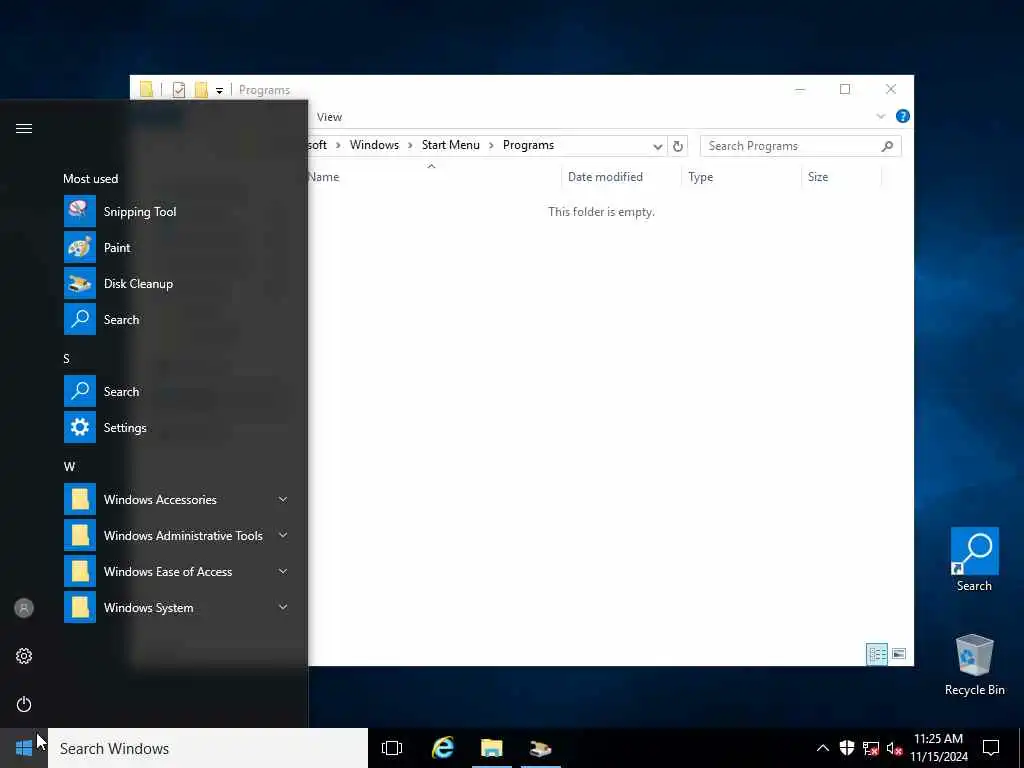Switch to Details view layout button

coord(876,654)
